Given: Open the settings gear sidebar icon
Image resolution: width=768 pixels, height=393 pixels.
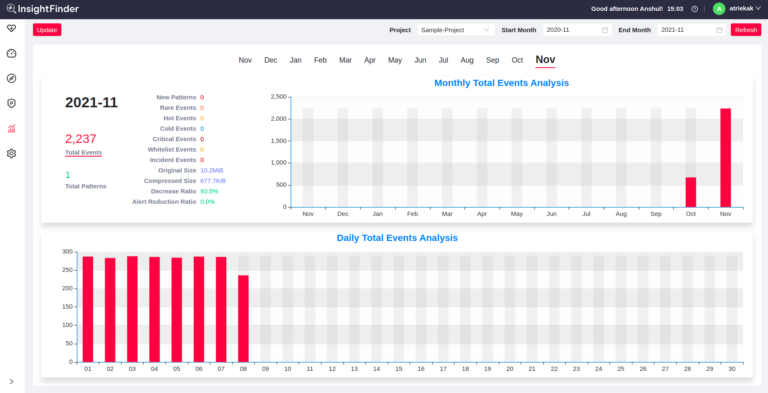Looking at the screenshot, I should [x=11, y=153].
